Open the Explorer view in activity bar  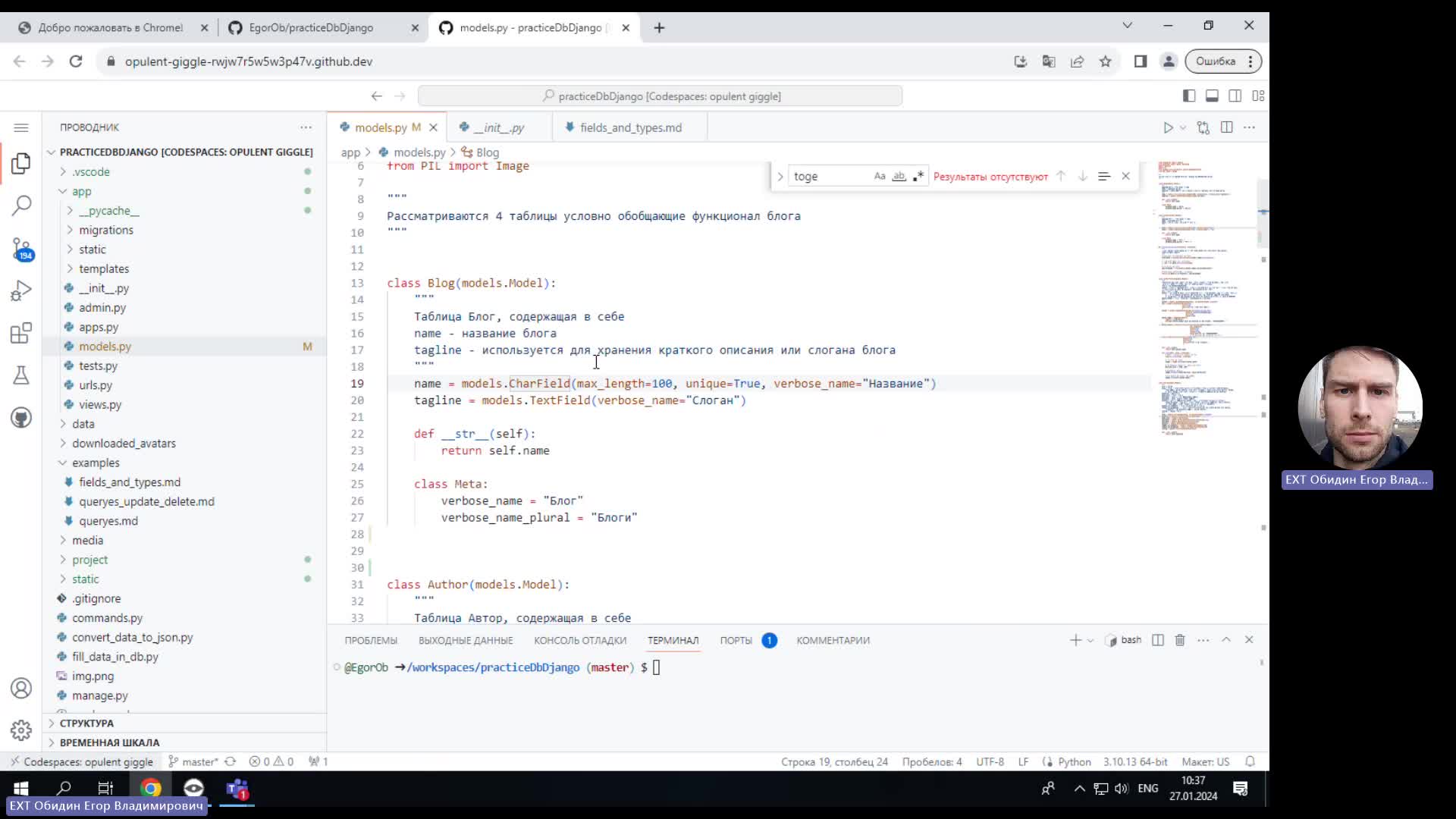click(21, 163)
